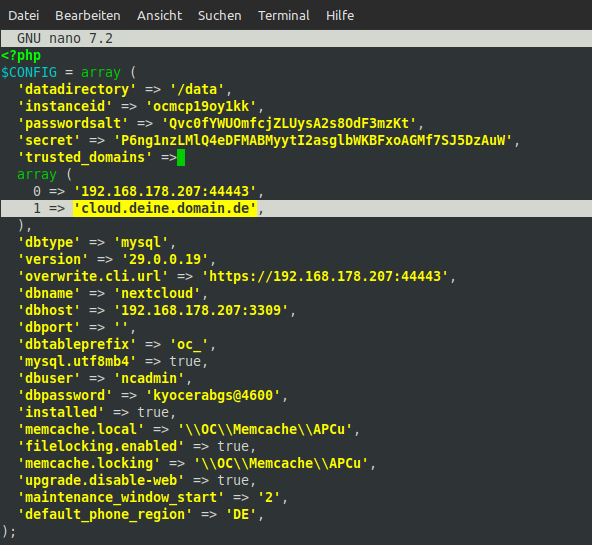Viewport: 592px width, 545px height.
Task: Click the 'version' key
Action: [53, 259]
